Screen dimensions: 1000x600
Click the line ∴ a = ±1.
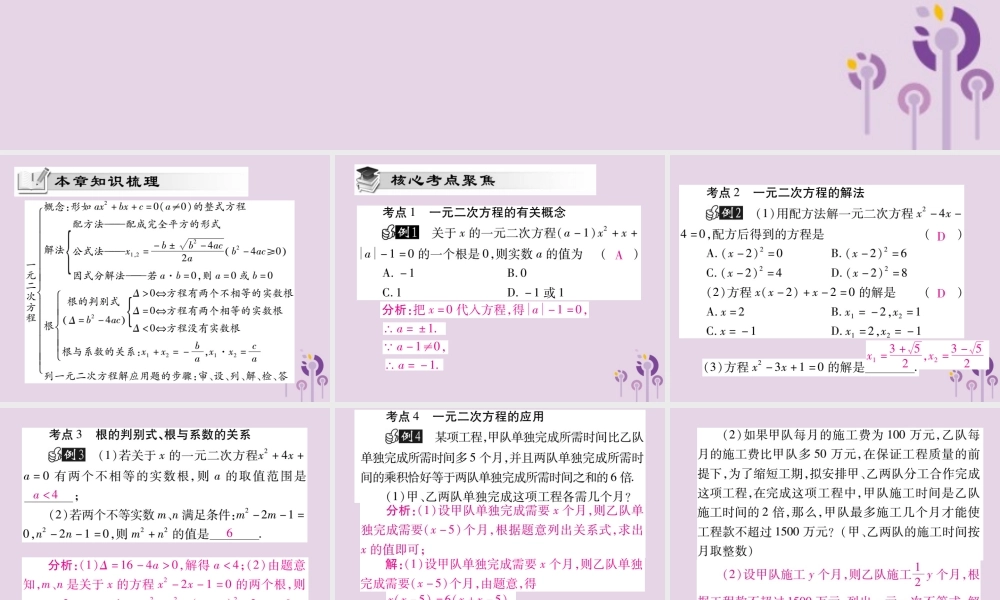(x=413, y=329)
